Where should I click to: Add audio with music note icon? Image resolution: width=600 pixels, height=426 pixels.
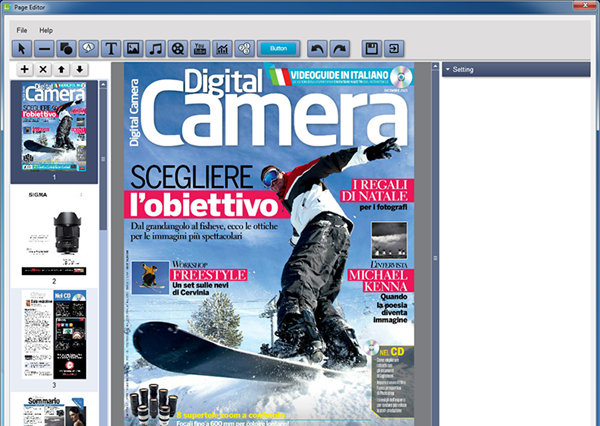(x=154, y=48)
